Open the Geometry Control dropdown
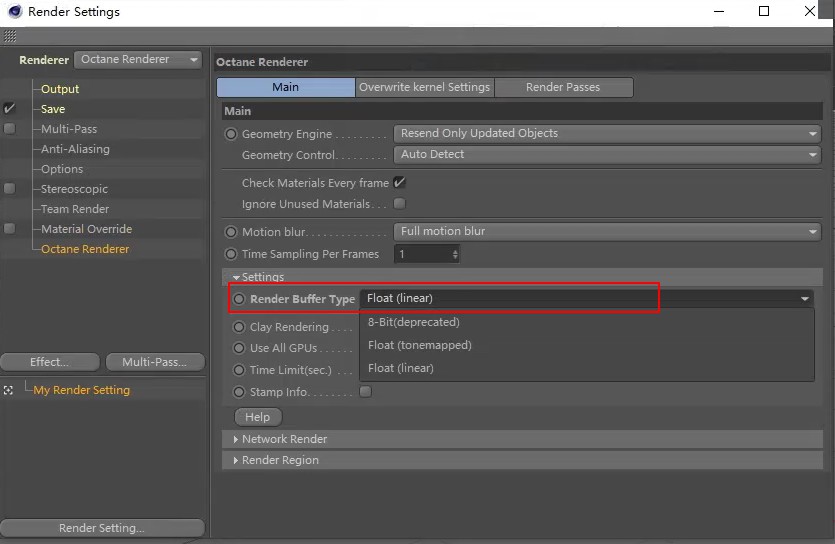This screenshot has width=835, height=544. point(607,154)
